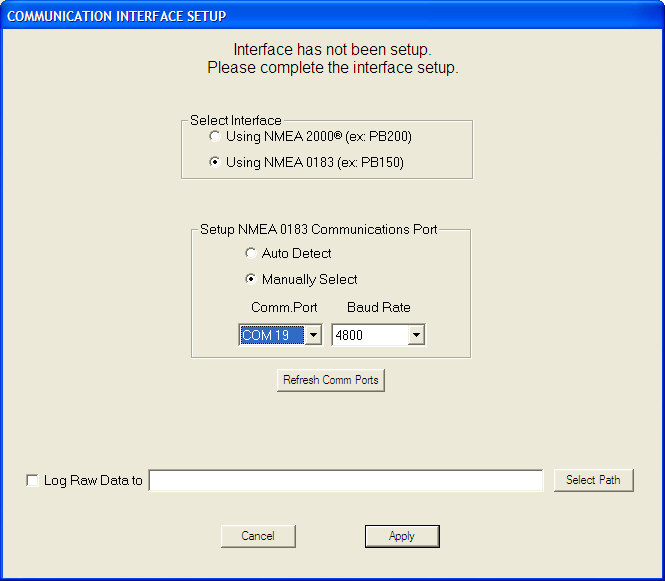Click the Select Path button
Screen dimensions: 665x581
click(x=593, y=481)
